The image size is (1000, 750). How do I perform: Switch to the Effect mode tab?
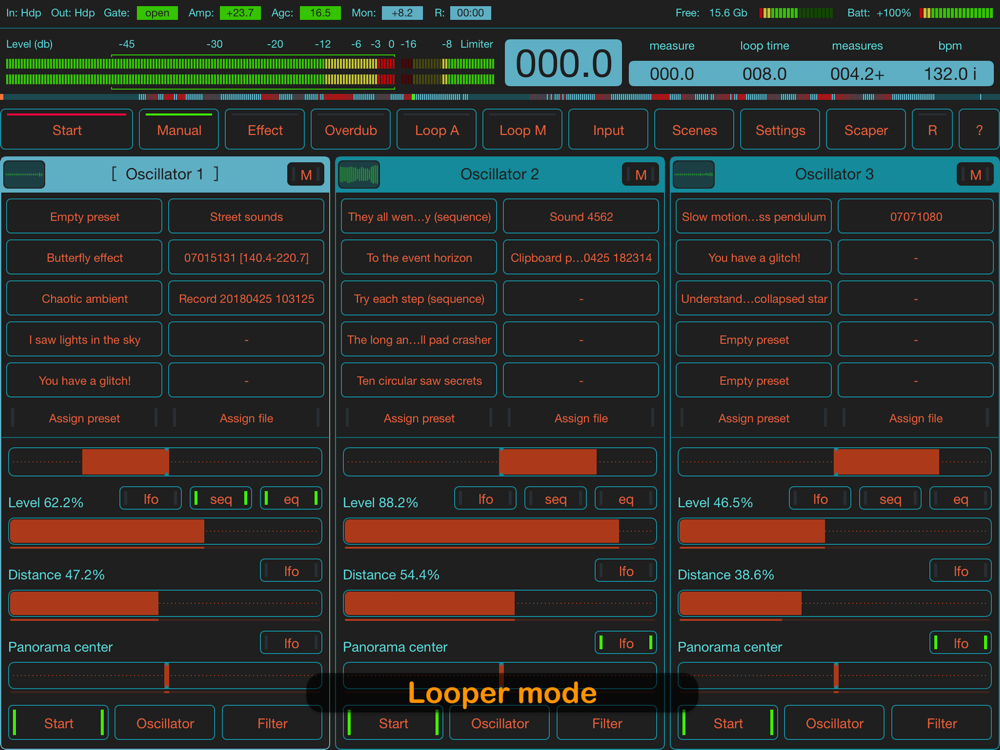pos(265,130)
